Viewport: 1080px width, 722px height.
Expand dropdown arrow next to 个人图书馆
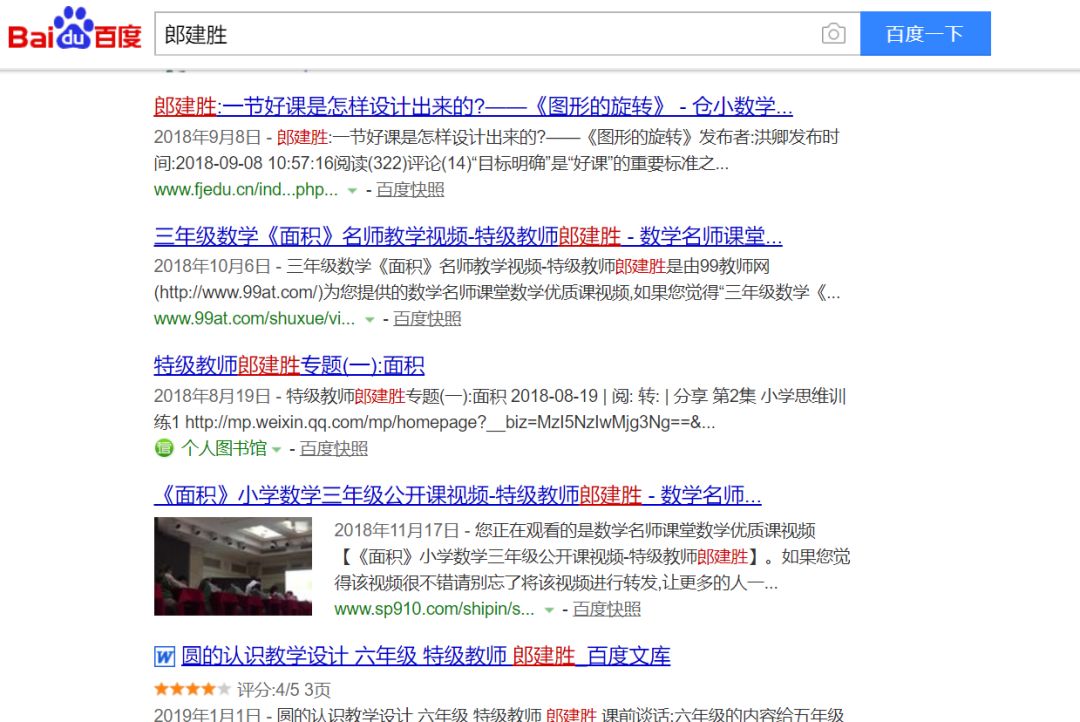pyautogui.click(x=276, y=450)
